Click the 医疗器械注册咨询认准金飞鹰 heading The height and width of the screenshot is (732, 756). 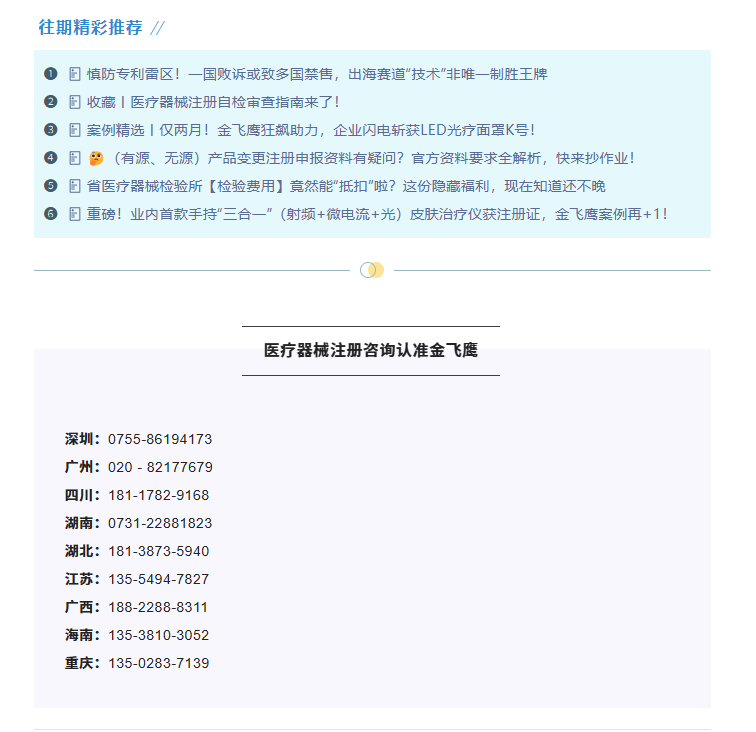coord(371,350)
